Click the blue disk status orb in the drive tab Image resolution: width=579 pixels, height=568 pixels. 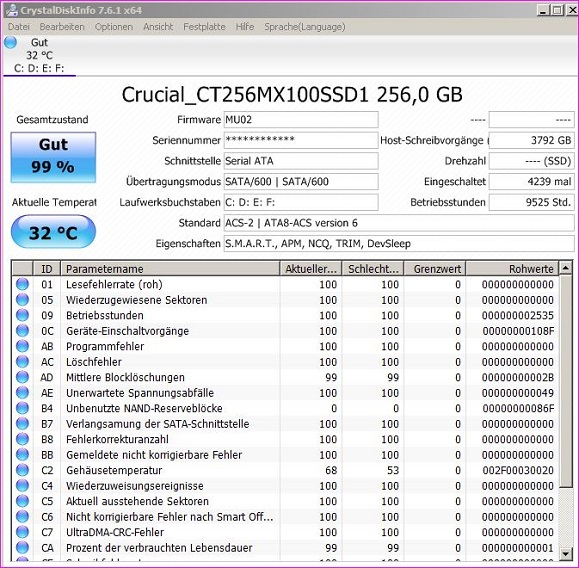click(10, 42)
